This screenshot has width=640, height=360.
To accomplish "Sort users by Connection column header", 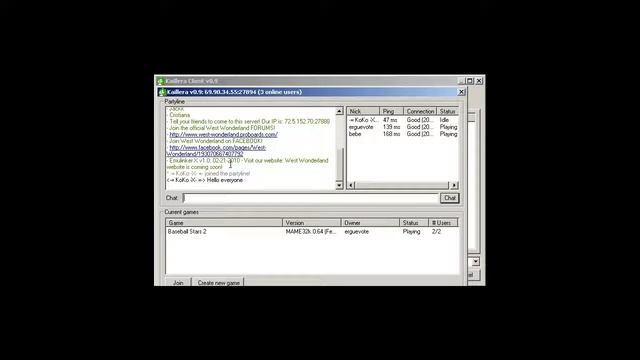I will [x=420, y=111].
